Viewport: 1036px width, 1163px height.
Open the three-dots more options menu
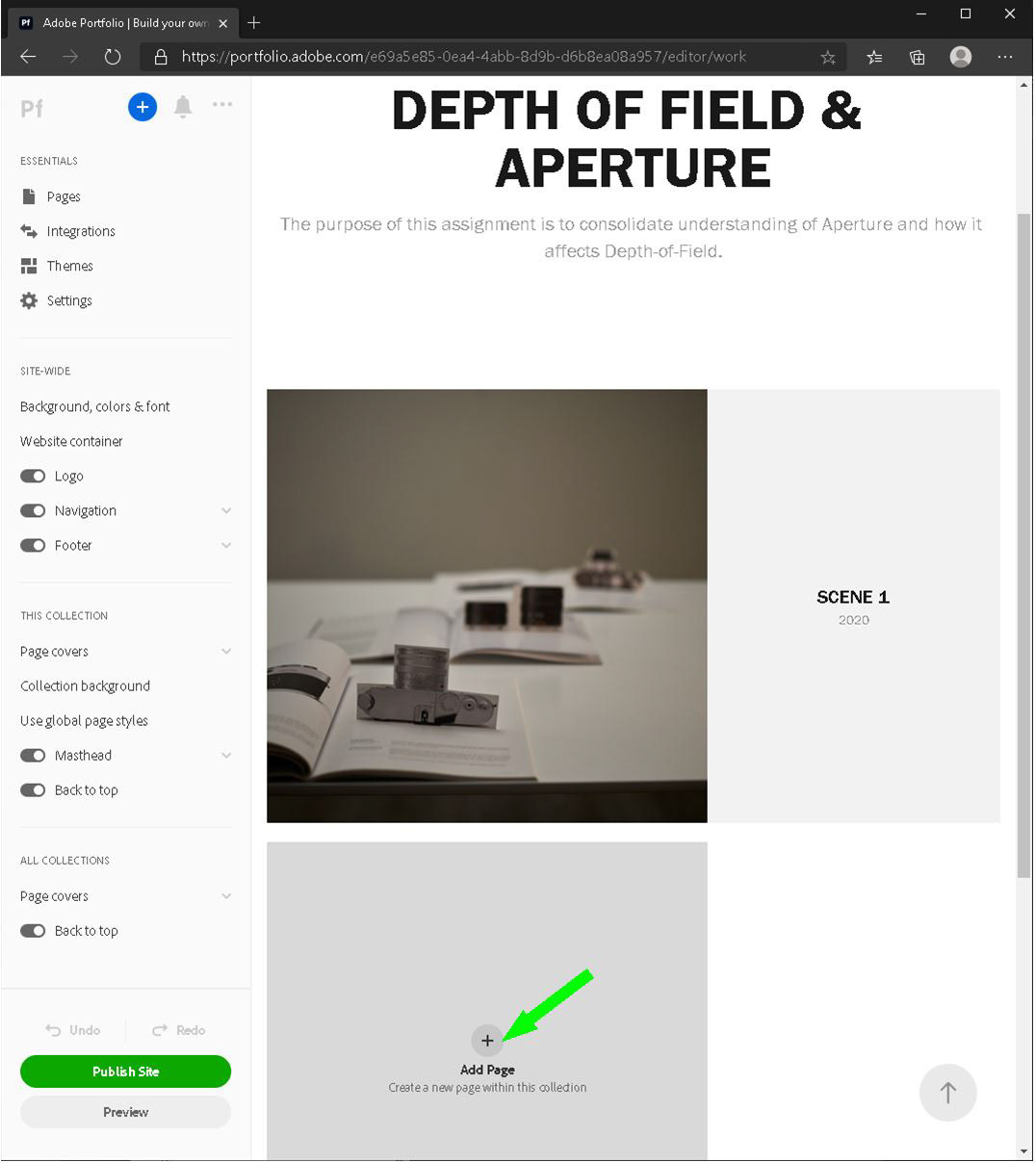pos(222,104)
